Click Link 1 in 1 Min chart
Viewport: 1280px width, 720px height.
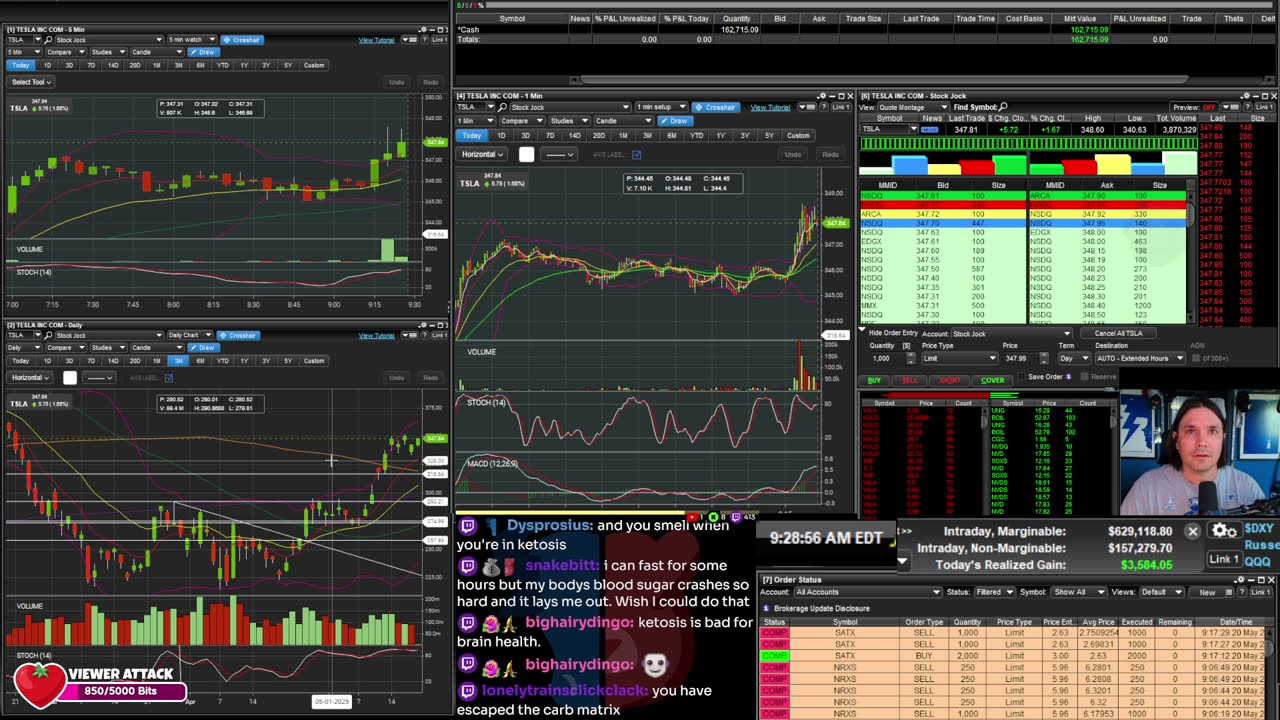click(840, 107)
